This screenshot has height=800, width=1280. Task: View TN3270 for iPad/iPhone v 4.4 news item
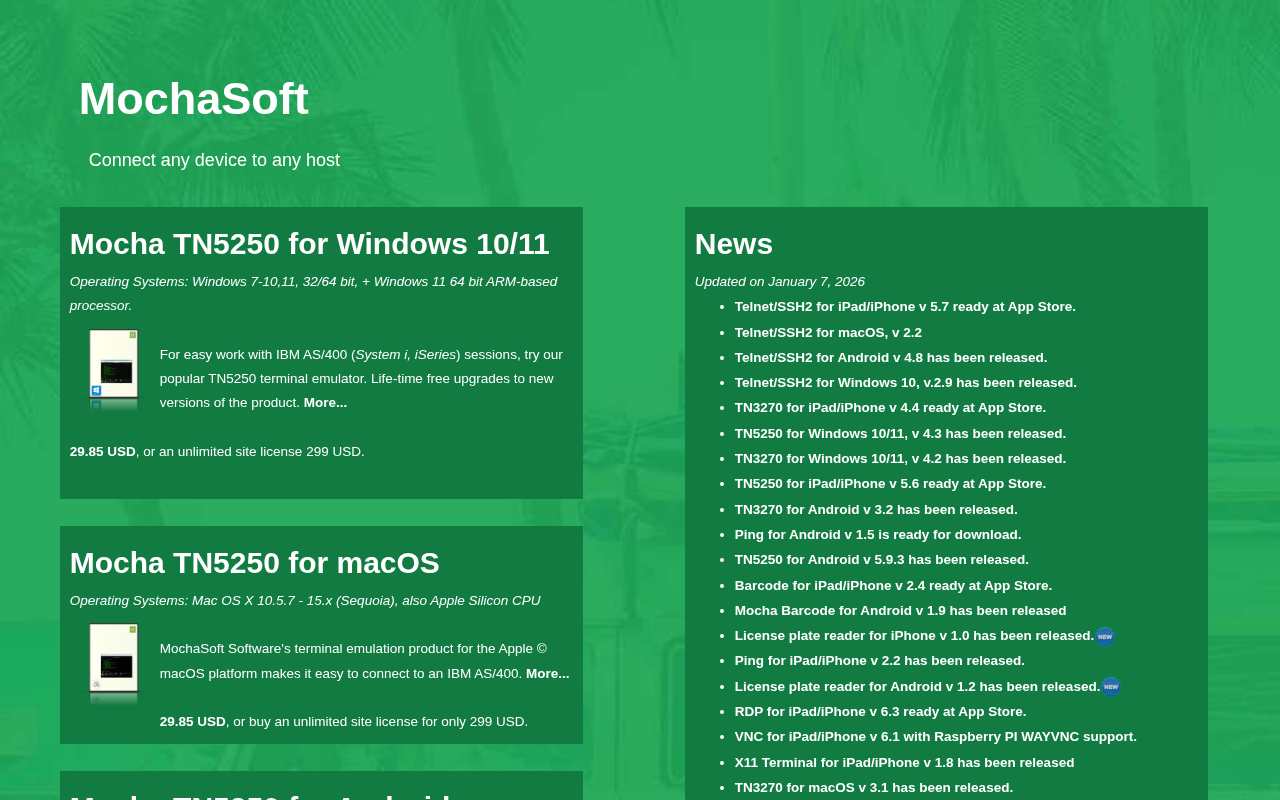pos(889,408)
